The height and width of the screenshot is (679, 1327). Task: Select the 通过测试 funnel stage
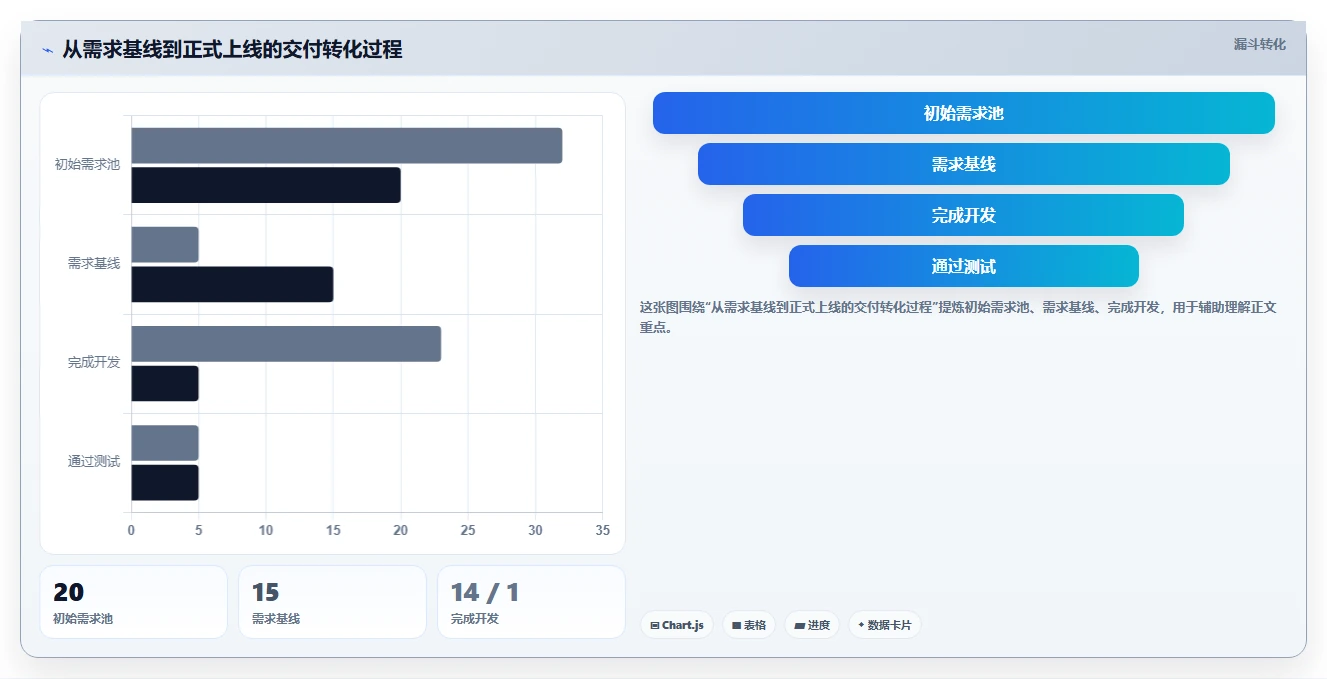point(964,266)
